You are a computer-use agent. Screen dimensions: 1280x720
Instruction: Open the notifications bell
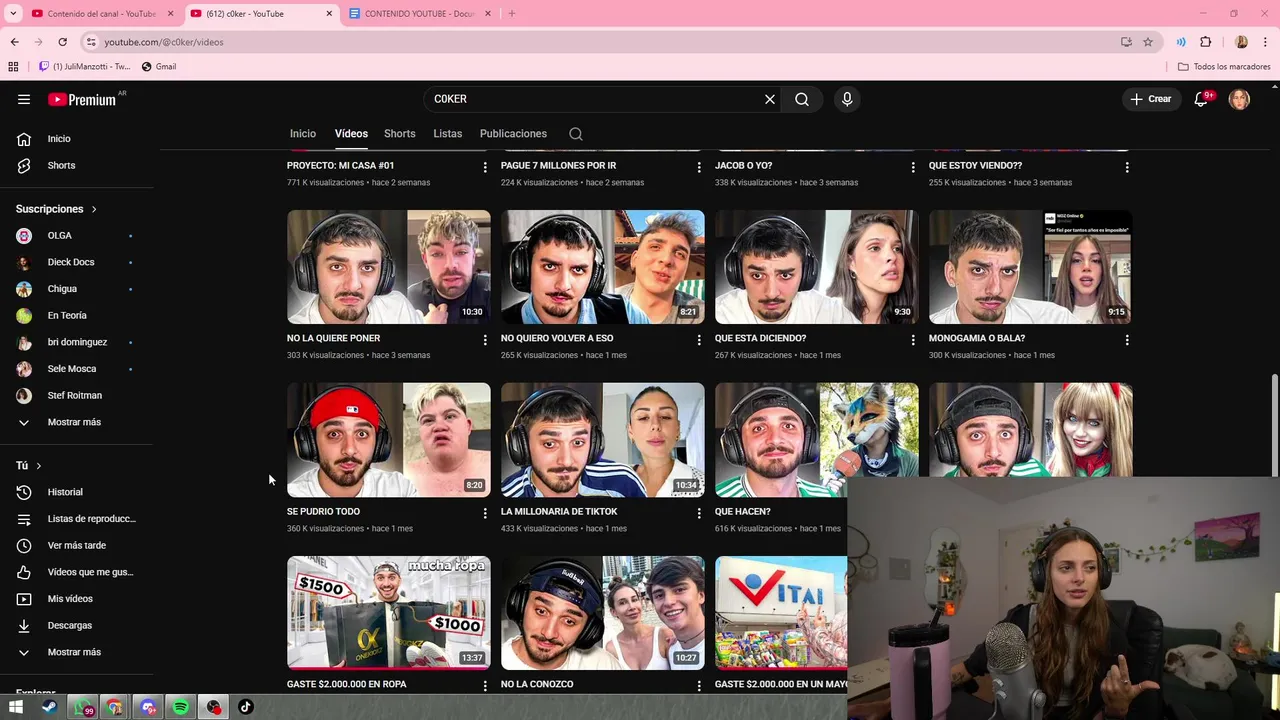tap(1201, 99)
